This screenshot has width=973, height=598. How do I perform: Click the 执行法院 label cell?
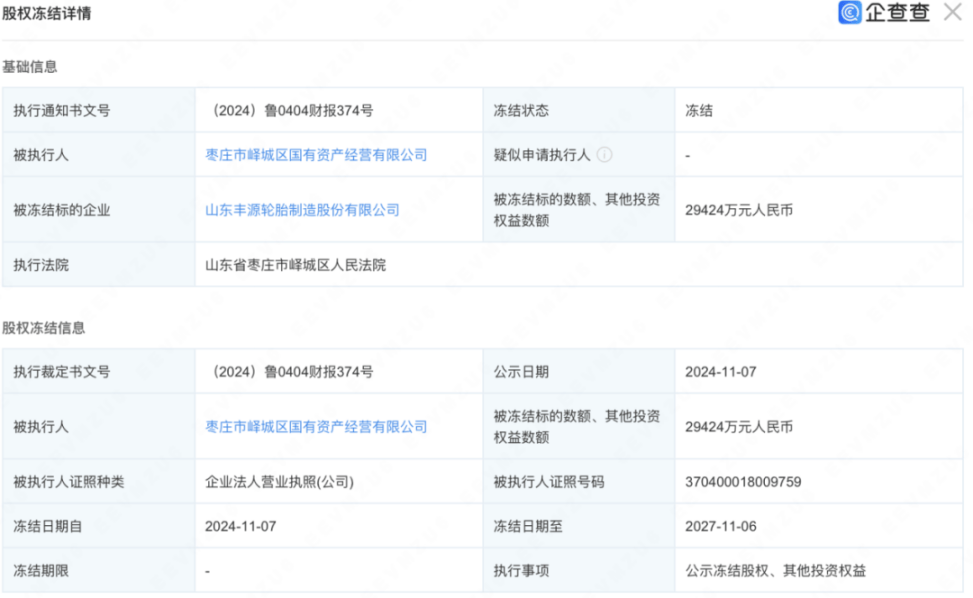[99, 265]
